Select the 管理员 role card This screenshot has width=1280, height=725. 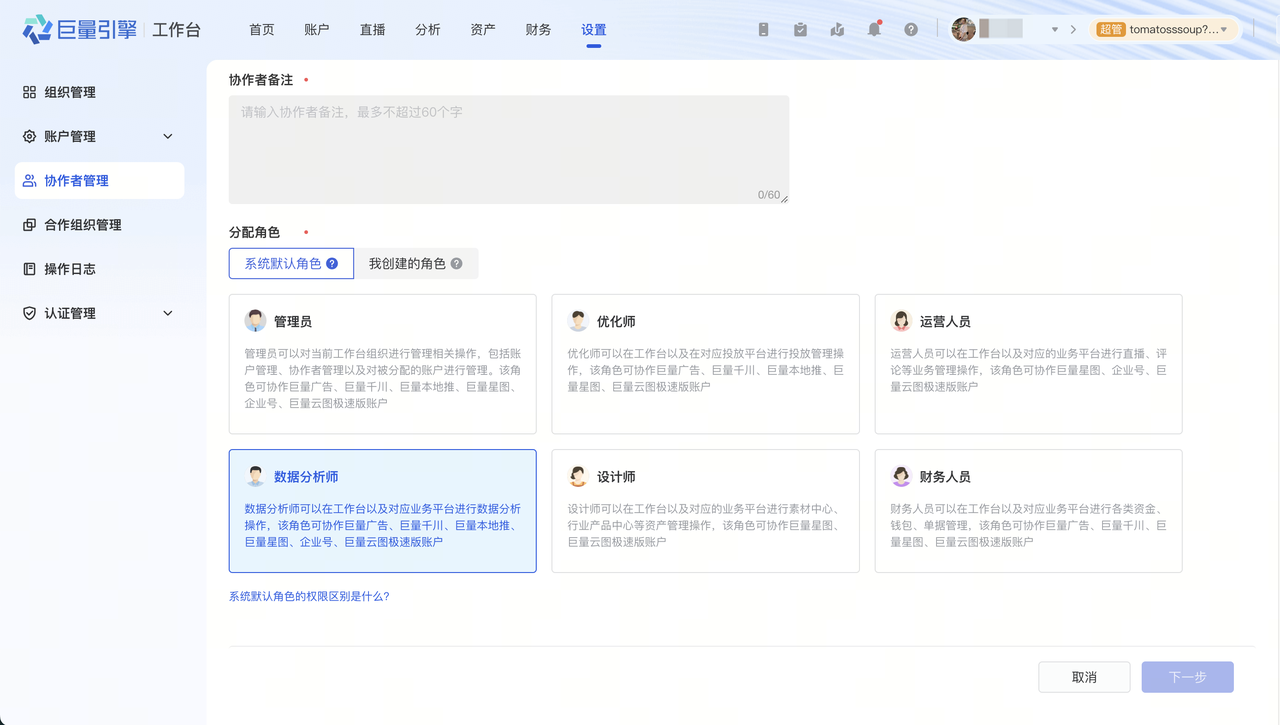383,364
